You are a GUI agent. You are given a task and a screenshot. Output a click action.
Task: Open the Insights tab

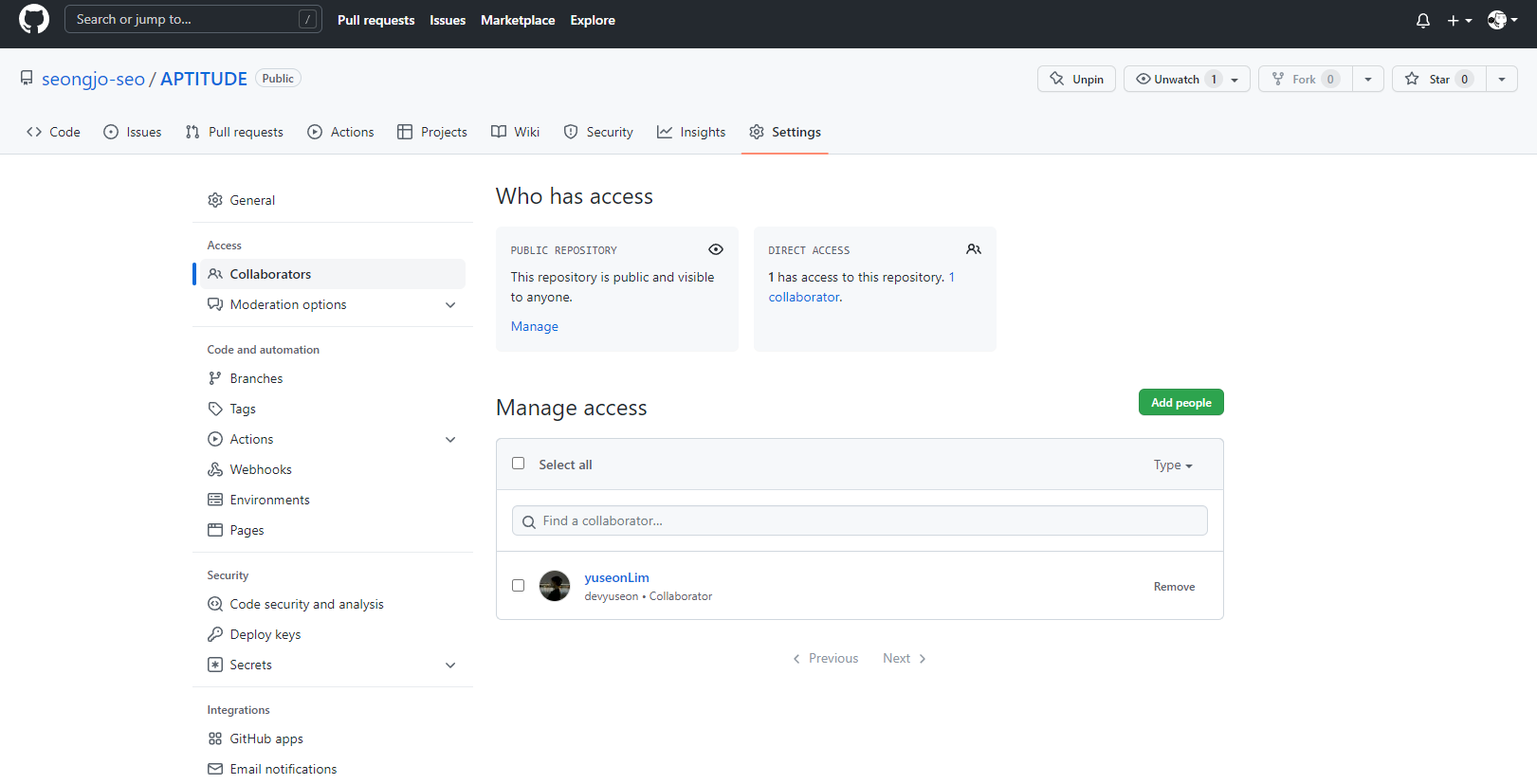coord(691,132)
